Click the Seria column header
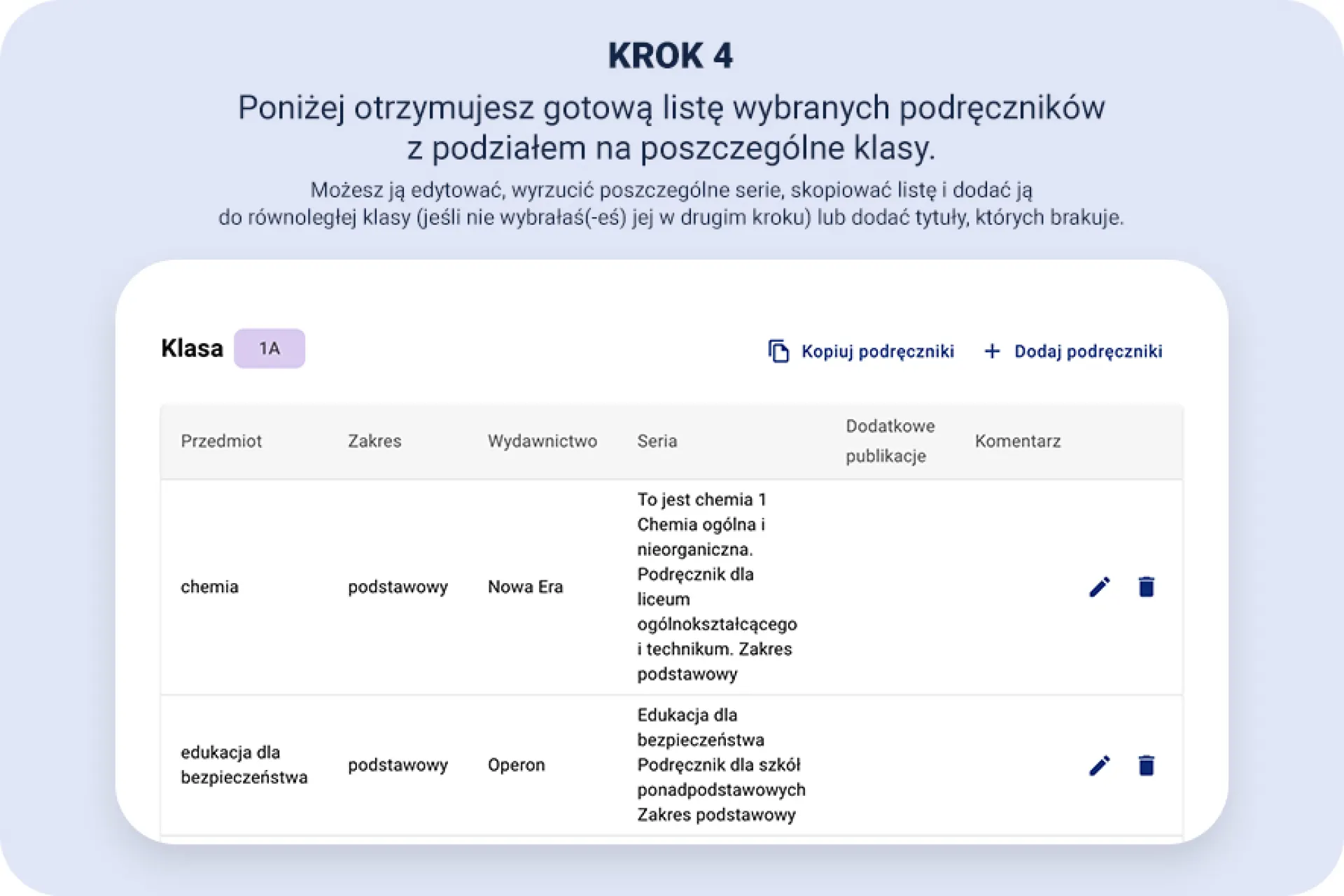 tap(657, 441)
